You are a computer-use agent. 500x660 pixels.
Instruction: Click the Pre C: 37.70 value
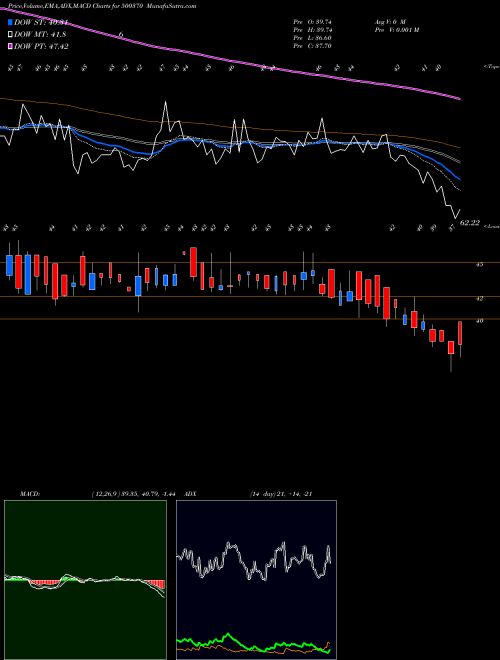click(x=313, y=46)
